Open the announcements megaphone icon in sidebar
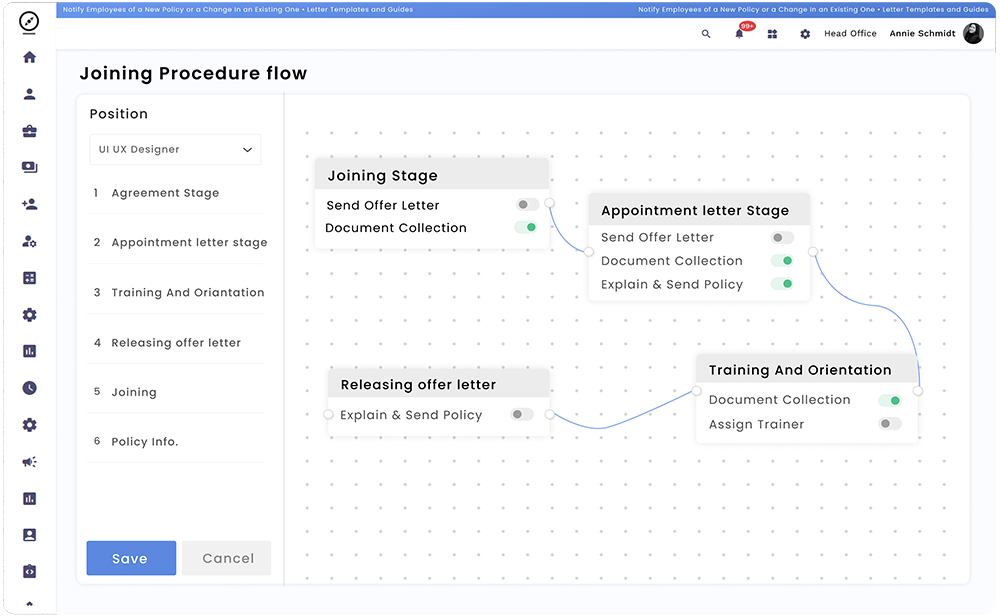The width and height of the screenshot is (1000, 616). 29,462
